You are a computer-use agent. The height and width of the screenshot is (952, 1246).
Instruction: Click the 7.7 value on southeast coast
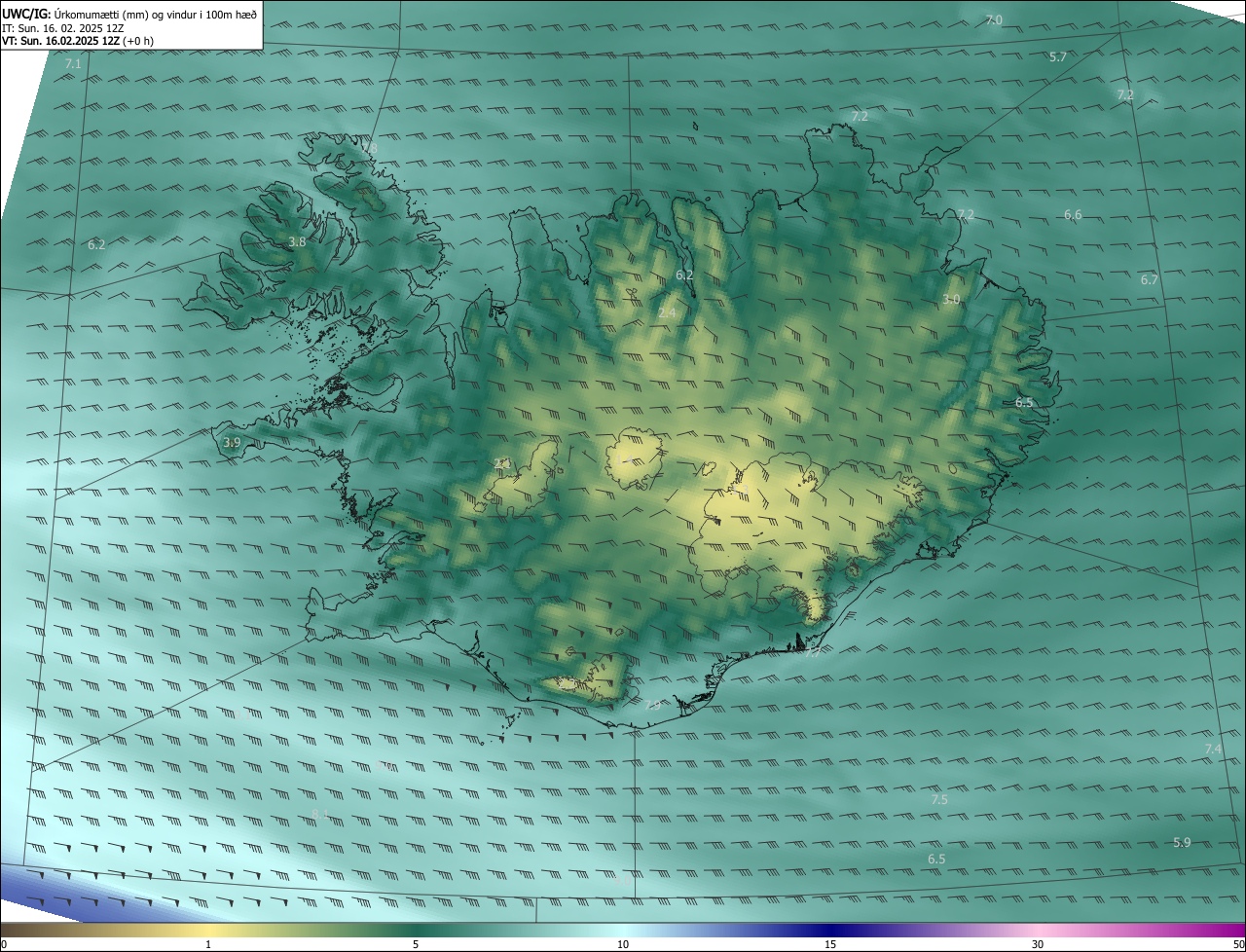coord(813,653)
